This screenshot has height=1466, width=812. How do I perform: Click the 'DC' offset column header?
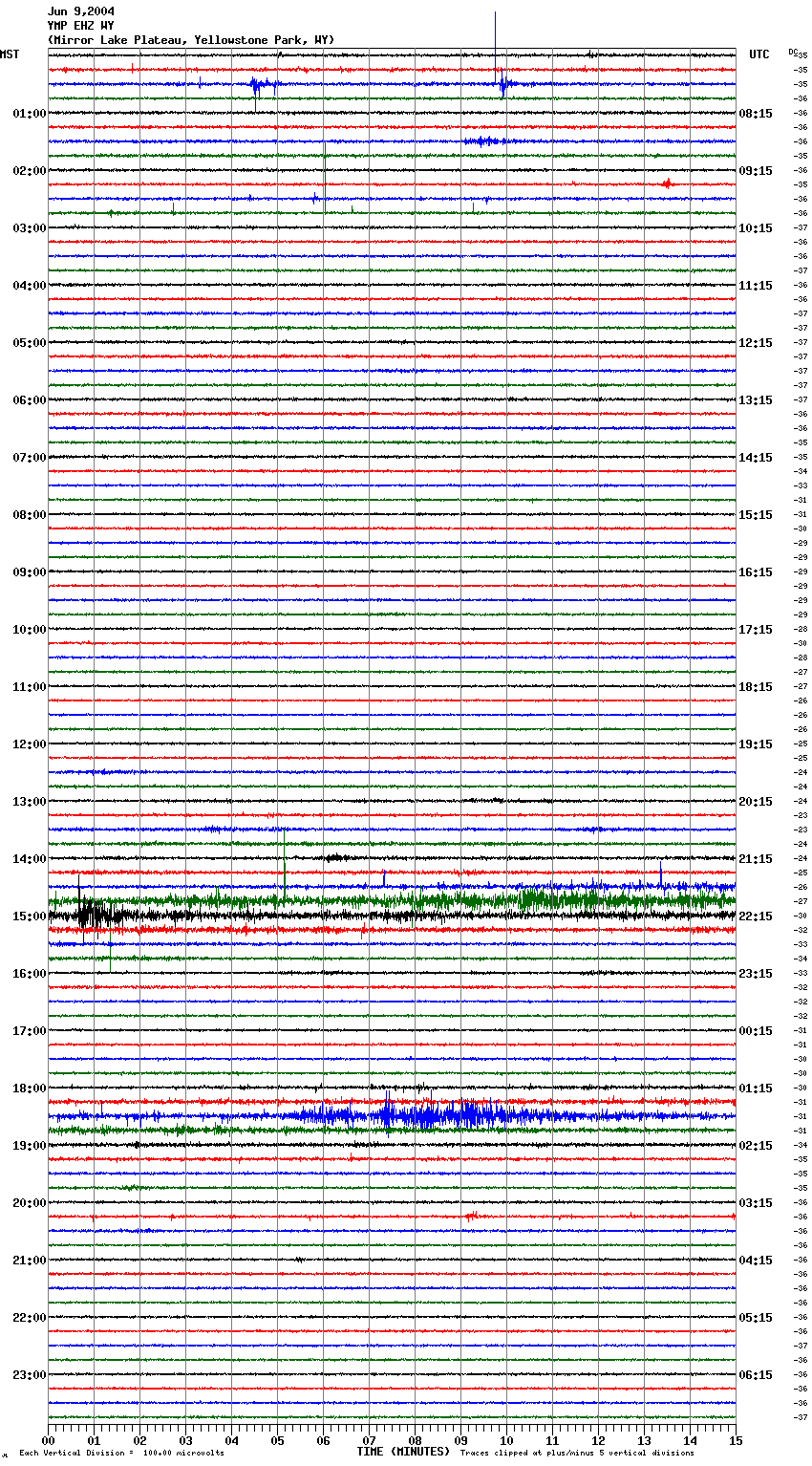point(793,52)
